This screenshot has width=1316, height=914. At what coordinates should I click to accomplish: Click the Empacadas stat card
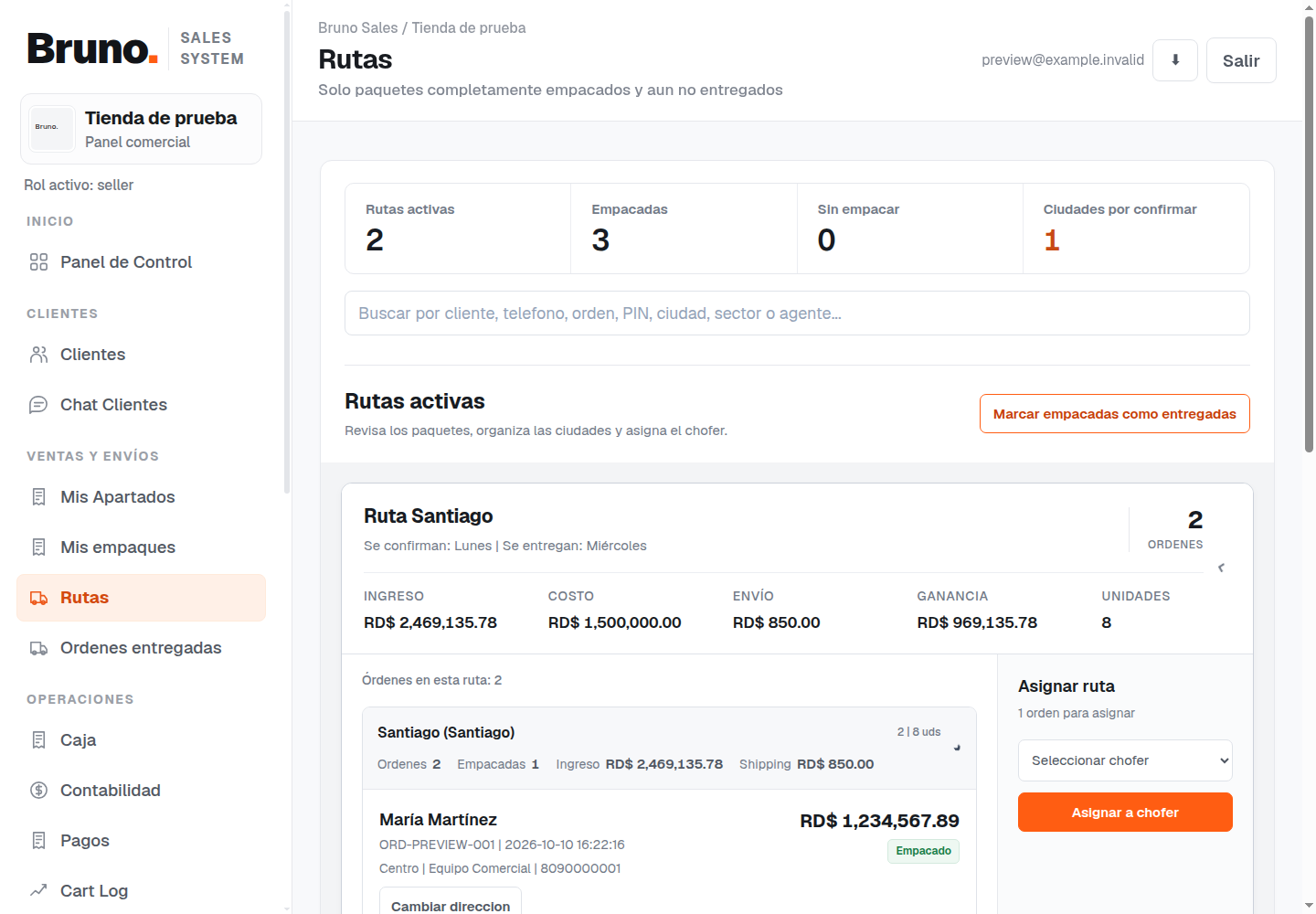[x=684, y=228]
